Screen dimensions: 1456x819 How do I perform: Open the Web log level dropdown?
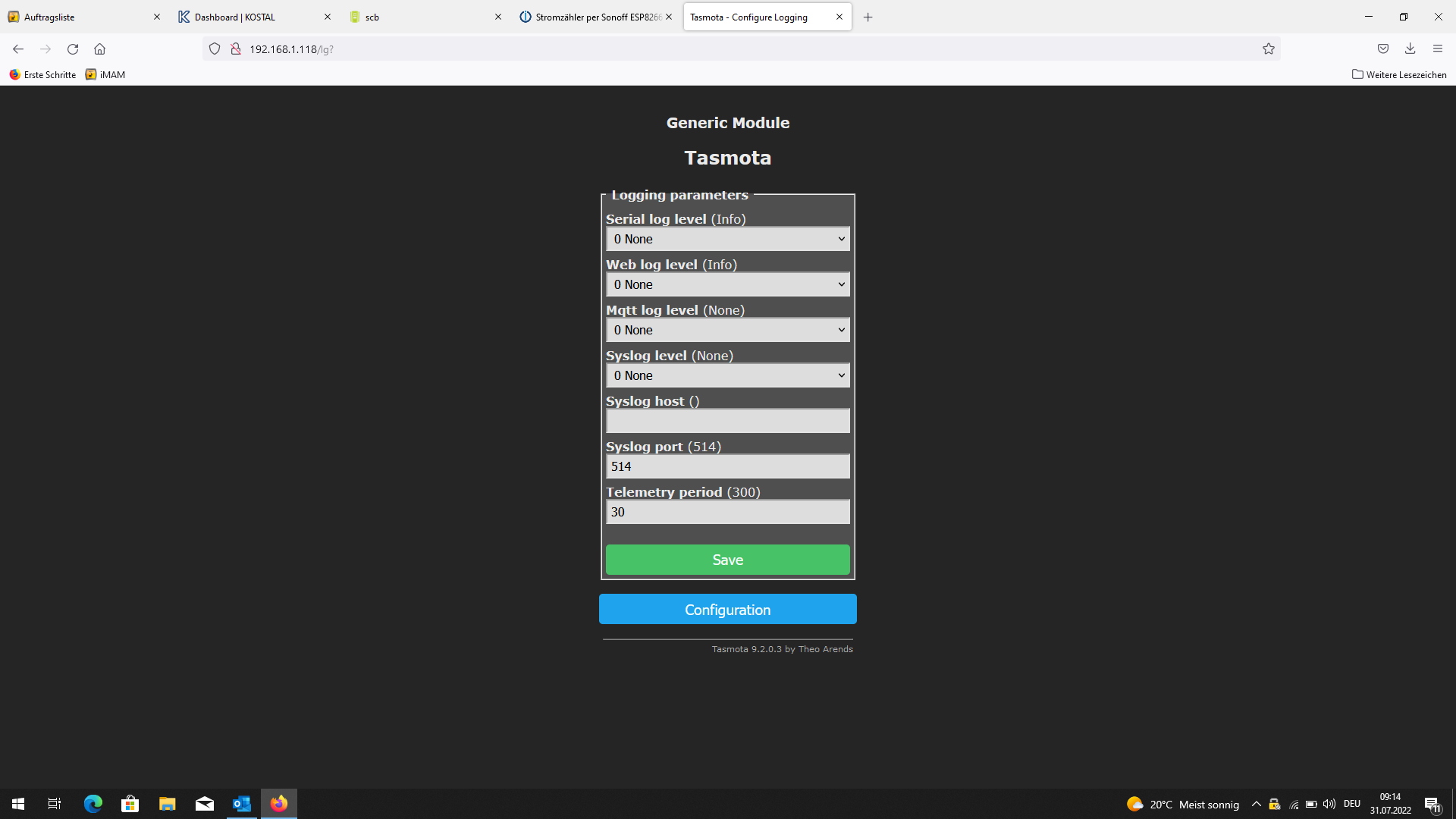[x=728, y=284]
